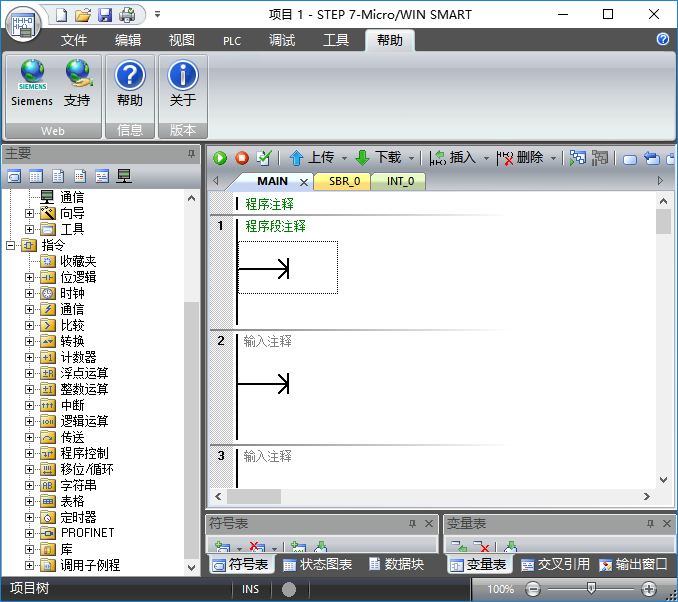Toggle pin on the 符号表 panel
This screenshot has width=678, height=602.
coord(413,524)
